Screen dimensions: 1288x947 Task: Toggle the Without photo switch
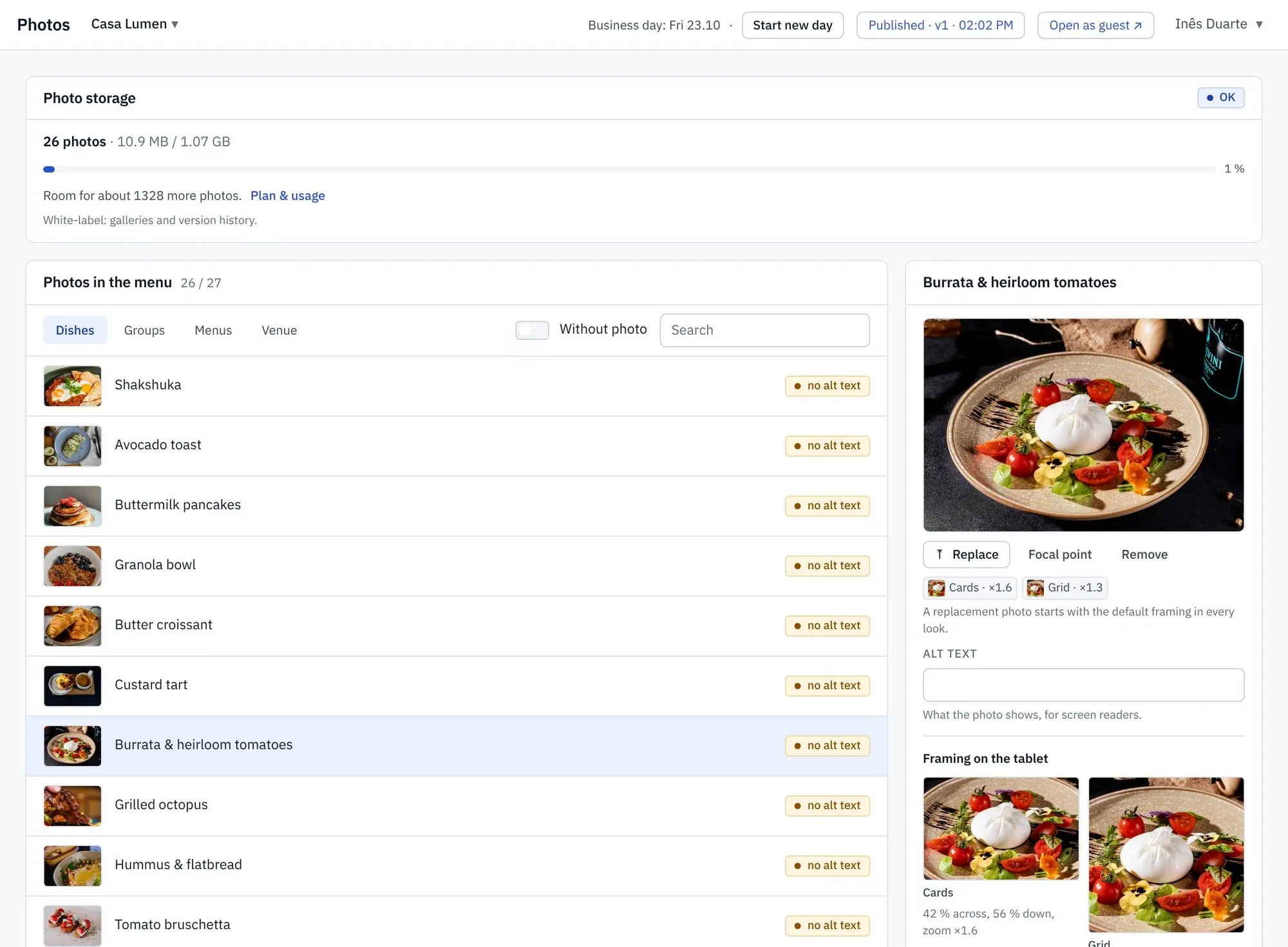coord(532,330)
